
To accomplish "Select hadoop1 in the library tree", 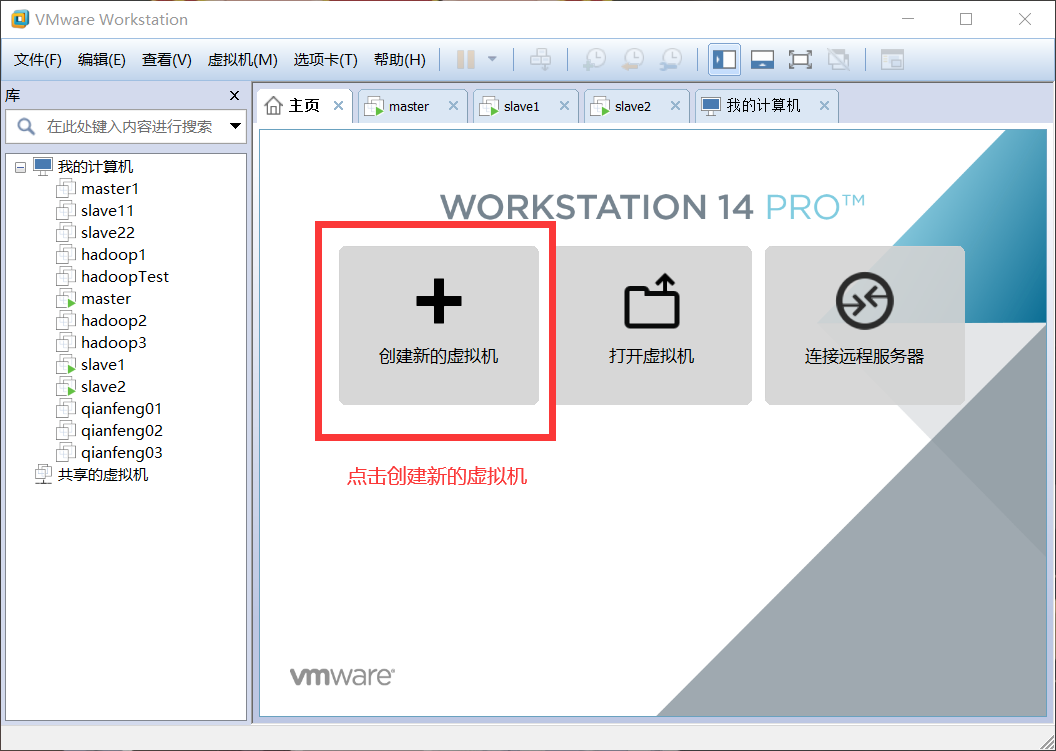I will tap(113, 255).
